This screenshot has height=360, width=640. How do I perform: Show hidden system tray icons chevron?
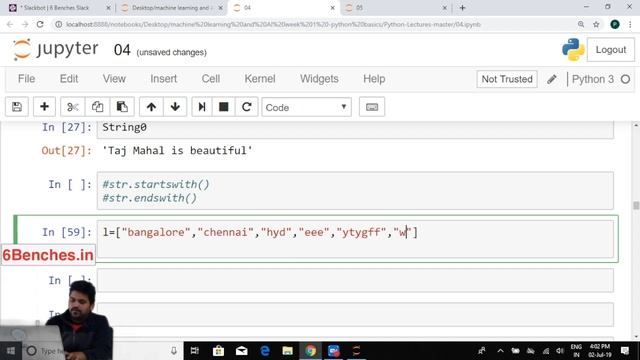(x=500, y=351)
